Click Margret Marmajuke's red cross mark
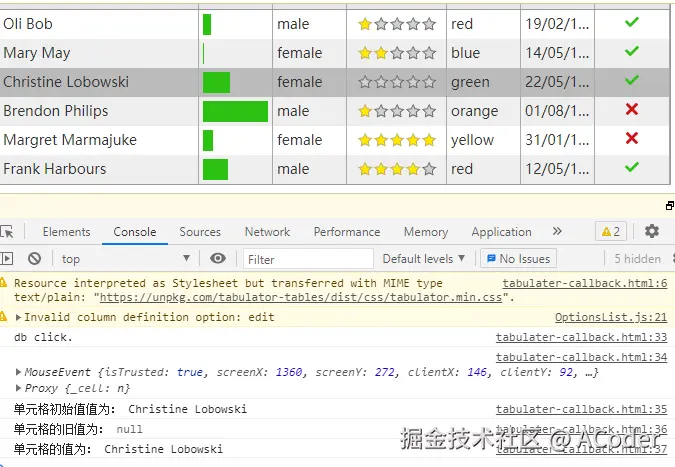 (632, 138)
